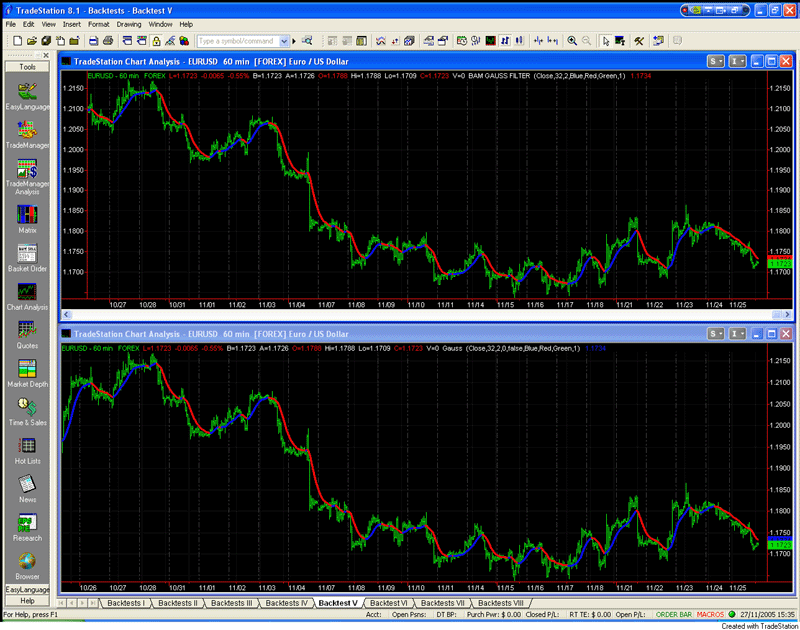Screen dimensions: 800x630
Task: Toggle the highlighted blue bar-chart style button
Action: [505, 41]
